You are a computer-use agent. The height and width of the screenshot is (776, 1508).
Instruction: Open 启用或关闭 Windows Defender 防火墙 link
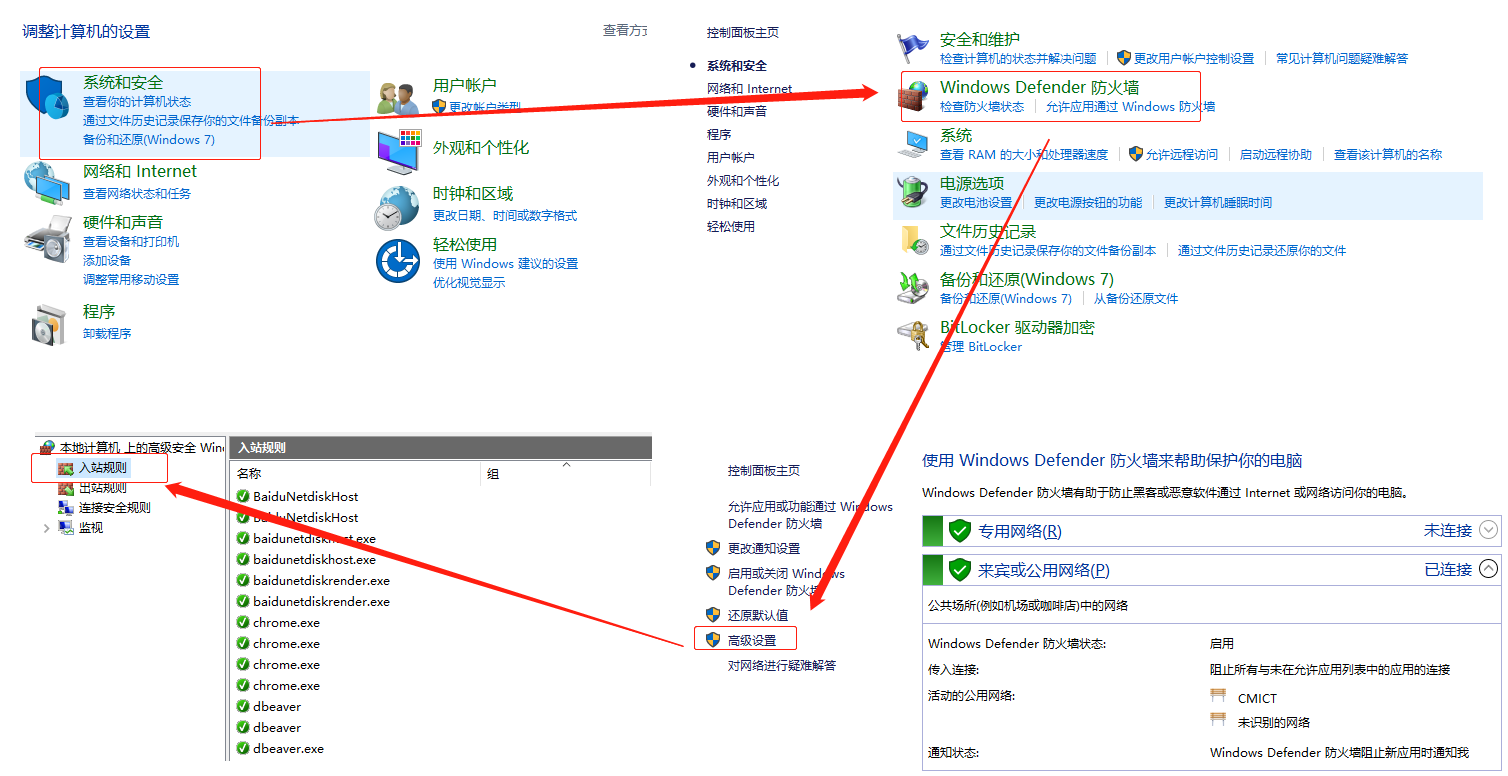pos(786,582)
